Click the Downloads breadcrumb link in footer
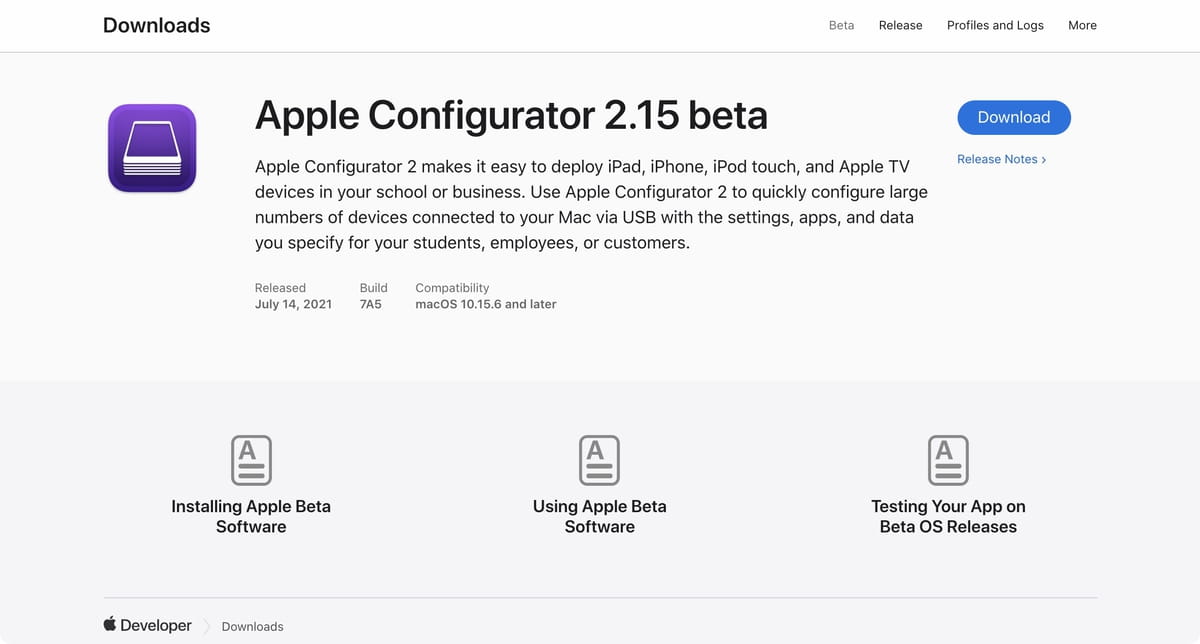This screenshot has height=644, width=1200. 252,626
